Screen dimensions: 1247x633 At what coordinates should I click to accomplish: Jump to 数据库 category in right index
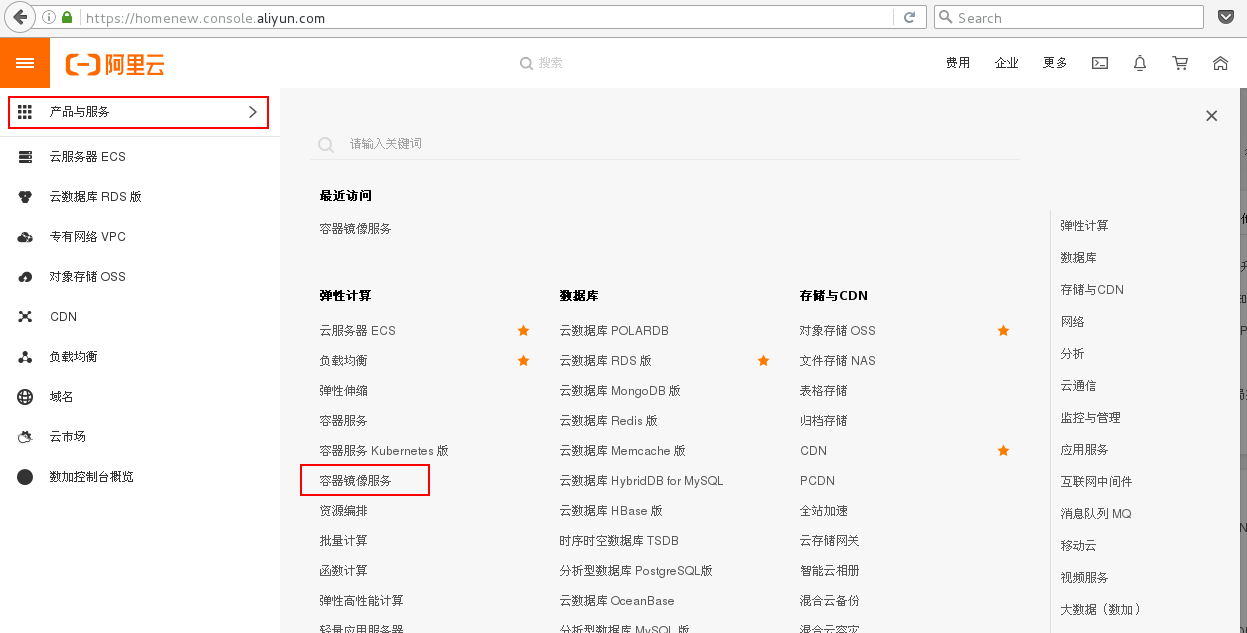(x=1079, y=258)
